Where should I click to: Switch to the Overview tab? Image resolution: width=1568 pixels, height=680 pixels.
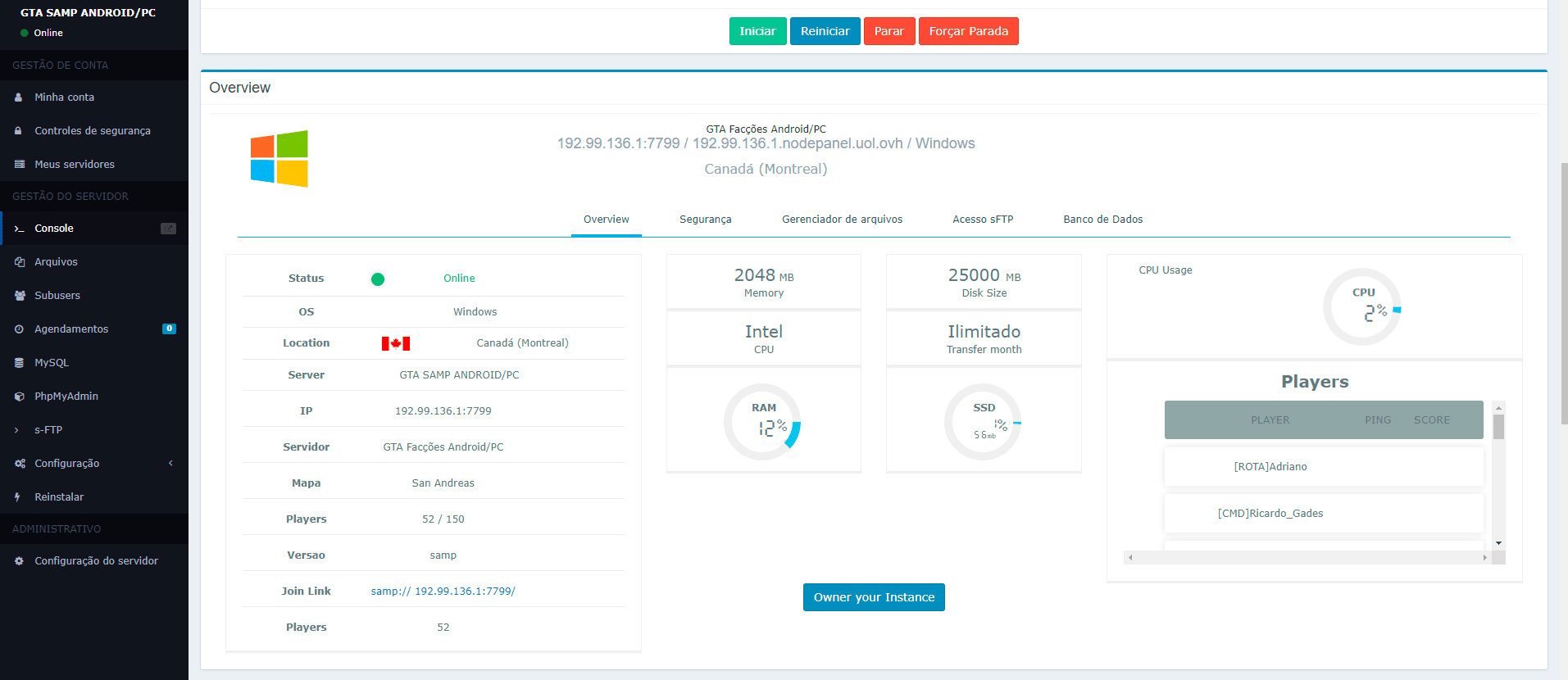pyautogui.click(x=607, y=220)
